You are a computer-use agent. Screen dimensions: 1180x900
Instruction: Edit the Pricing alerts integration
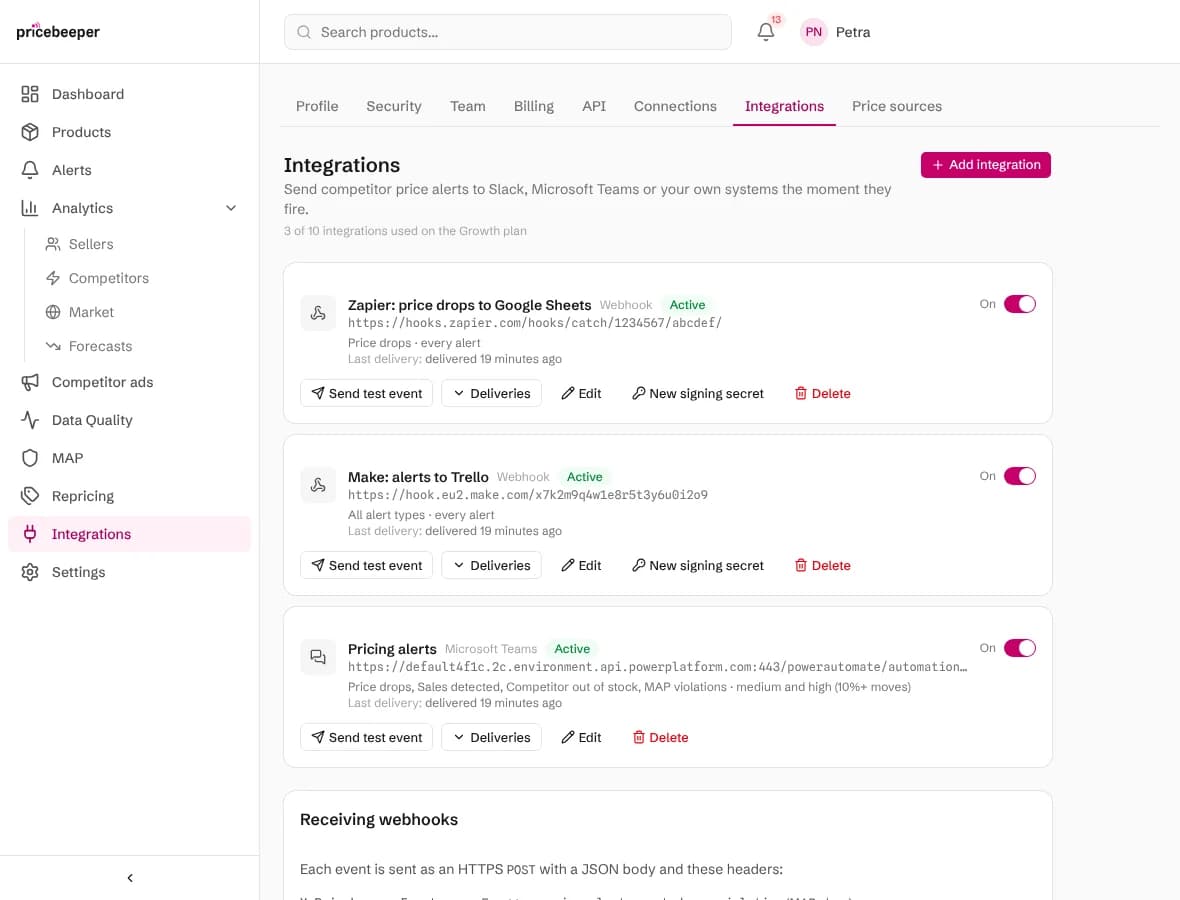582,737
